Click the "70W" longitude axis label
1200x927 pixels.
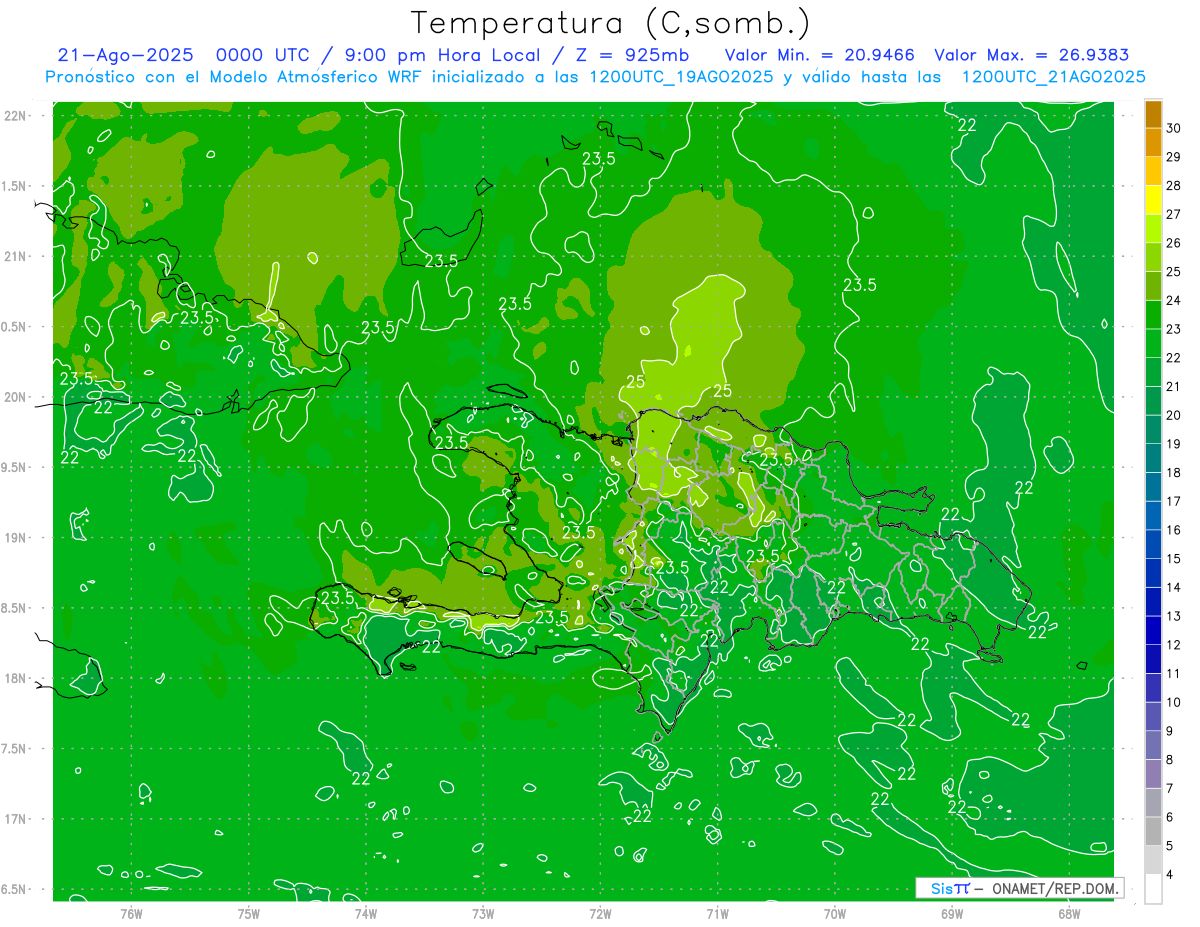tap(835, 913)
